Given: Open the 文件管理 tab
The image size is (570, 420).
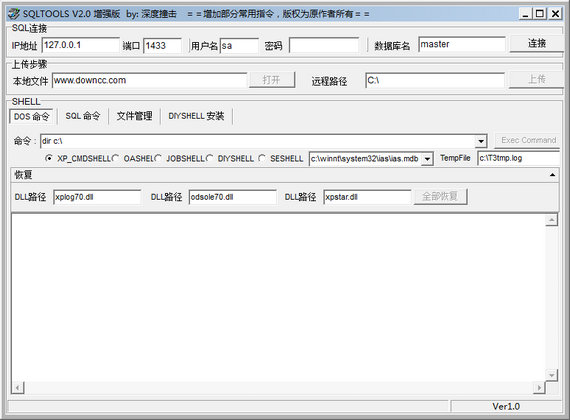Looking at the screenshot, I should point(134,116).
